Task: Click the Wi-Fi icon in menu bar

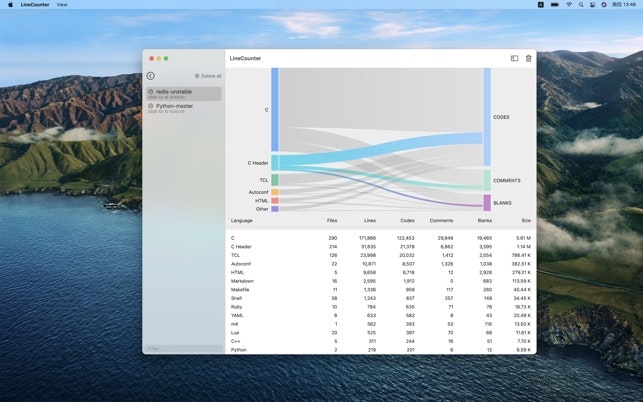Action: (569, 5)
